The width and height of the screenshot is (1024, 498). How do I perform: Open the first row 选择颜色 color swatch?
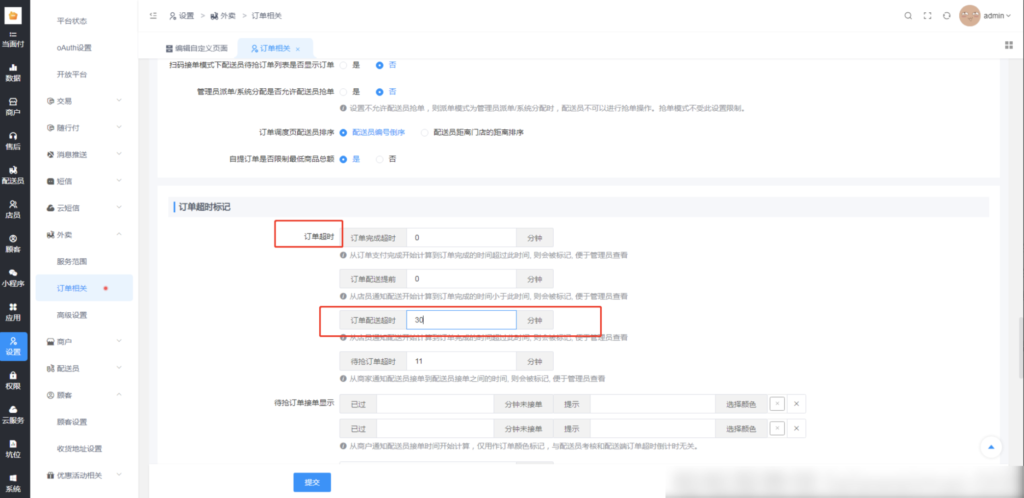pyautogui.click(x=777, y=404)
